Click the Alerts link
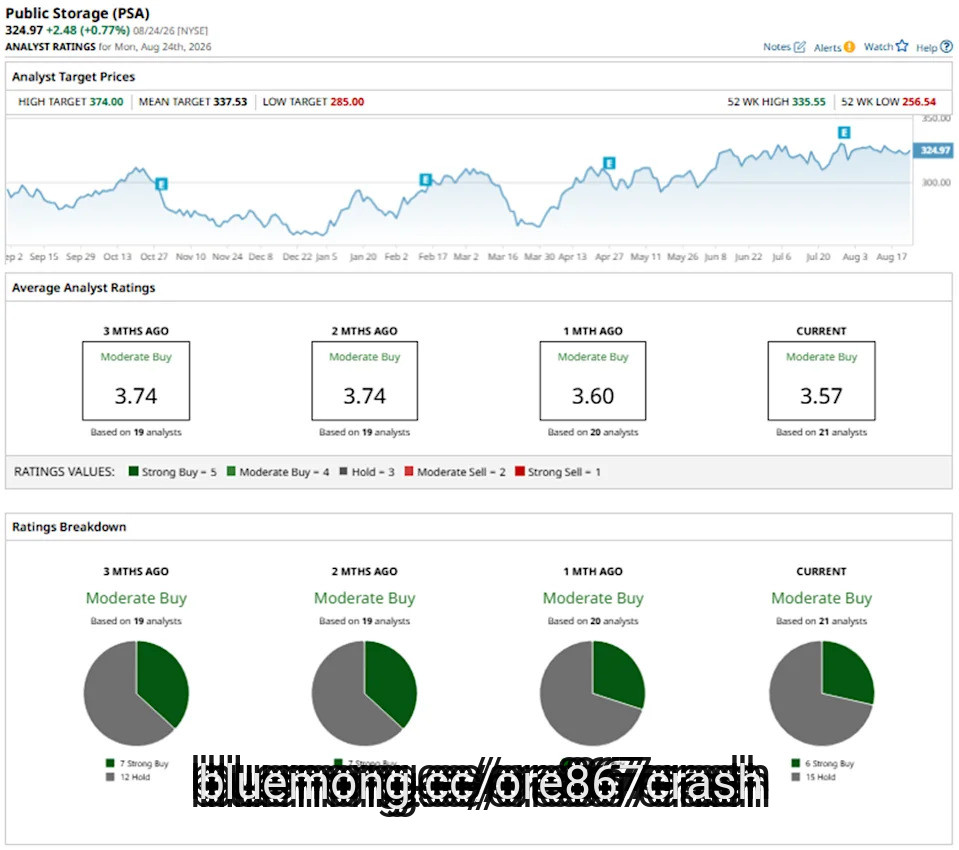The height and width of the screenshot is (850, 959). (x=828, y=48)
